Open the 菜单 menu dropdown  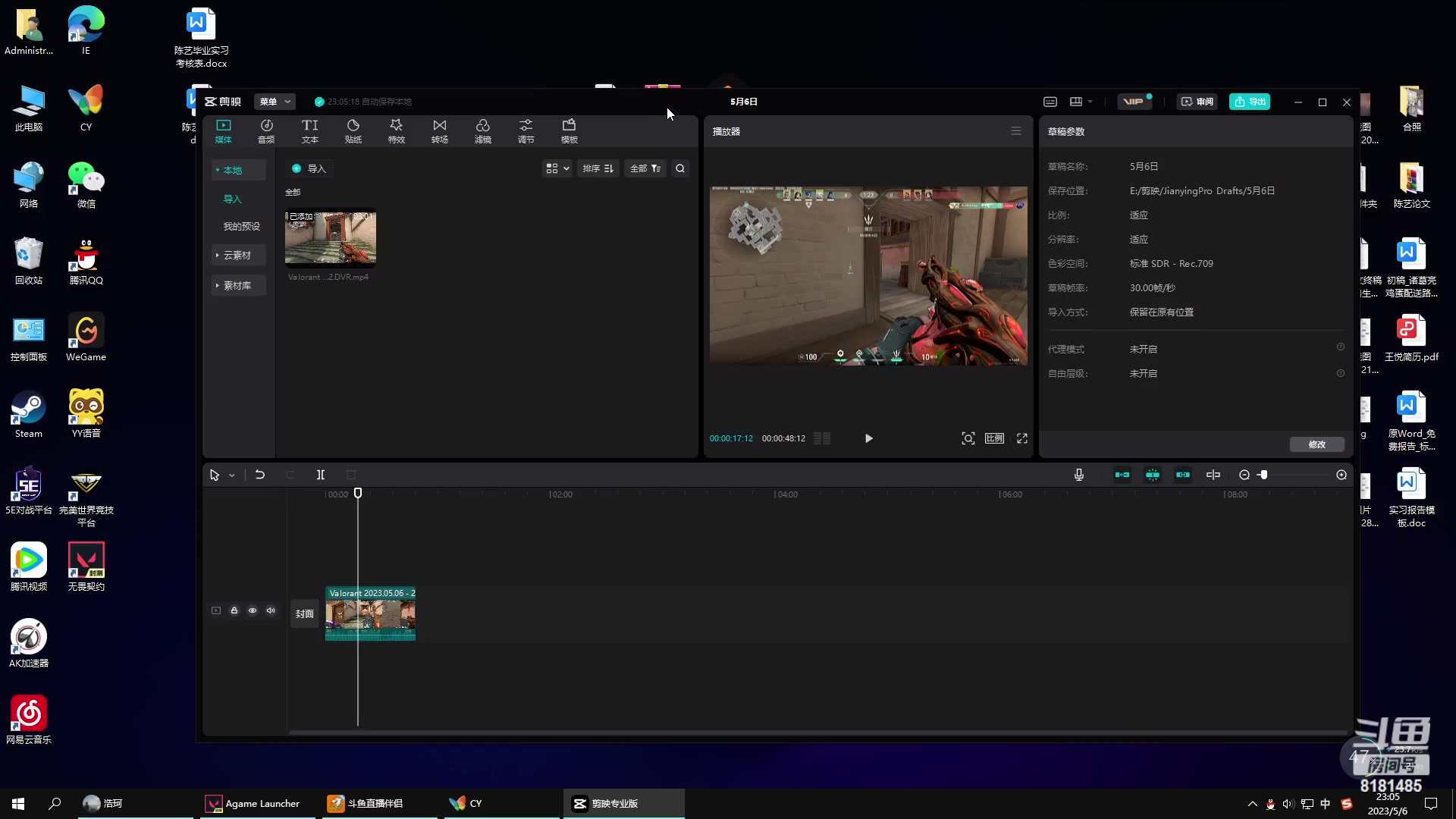275,102
